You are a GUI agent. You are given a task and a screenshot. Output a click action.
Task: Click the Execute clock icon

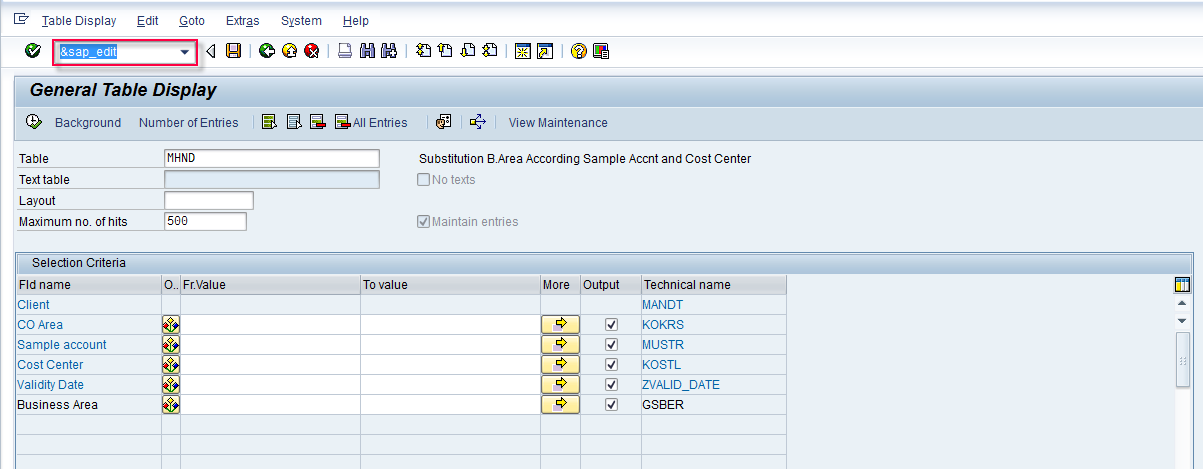34,122
